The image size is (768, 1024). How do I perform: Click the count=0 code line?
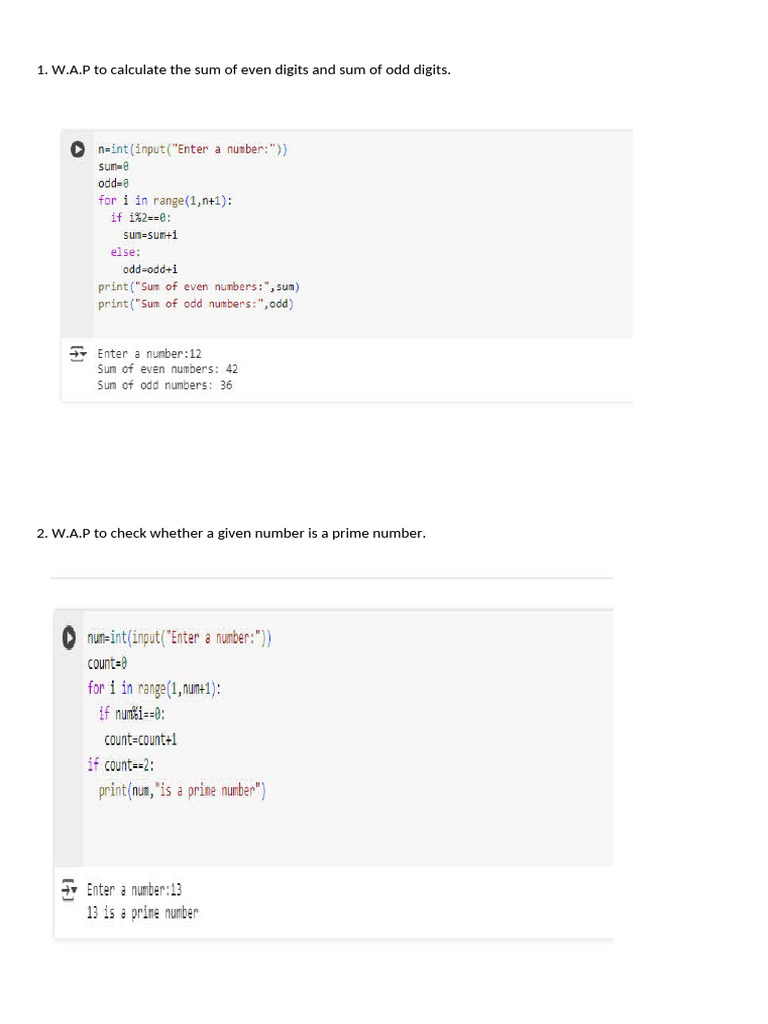pos(107,664)
